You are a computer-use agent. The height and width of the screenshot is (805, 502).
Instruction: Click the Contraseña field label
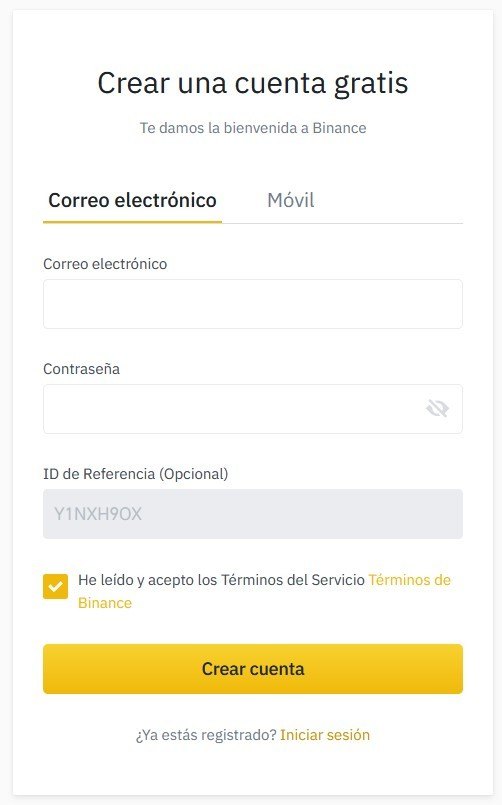coord(82,369)
